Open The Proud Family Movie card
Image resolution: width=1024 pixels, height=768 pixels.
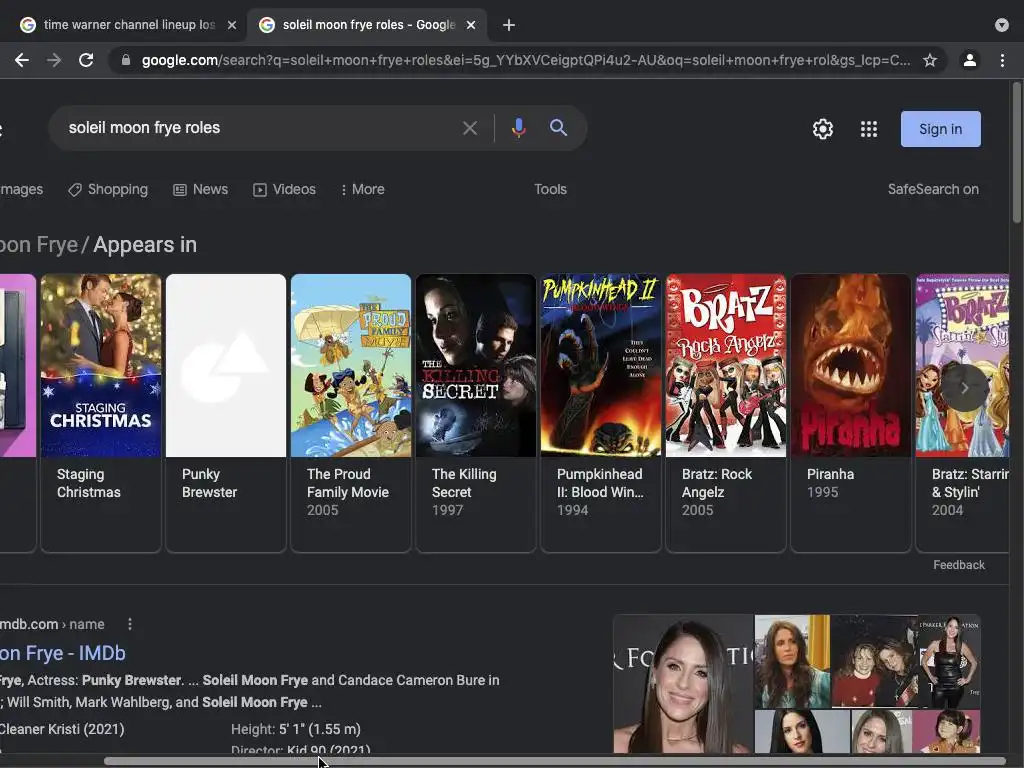pos(351,413)
